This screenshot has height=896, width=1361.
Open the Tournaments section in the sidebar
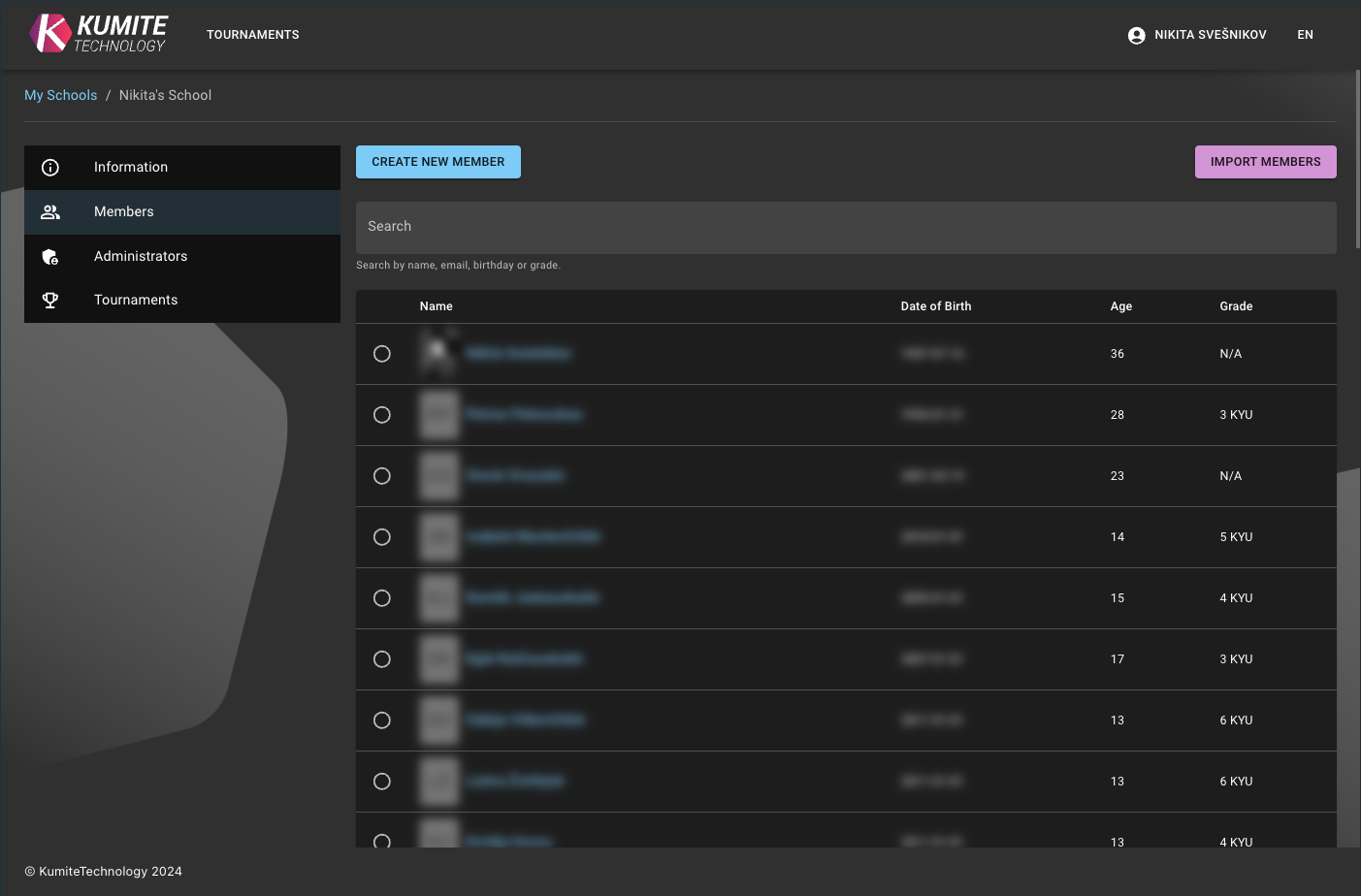(135, 300)
